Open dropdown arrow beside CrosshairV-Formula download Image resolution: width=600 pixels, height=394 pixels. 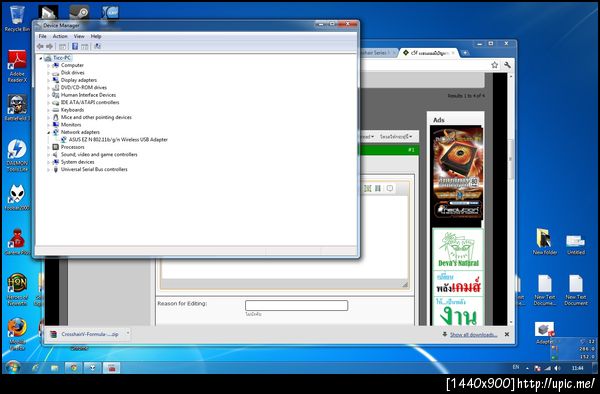pos(127,333)
